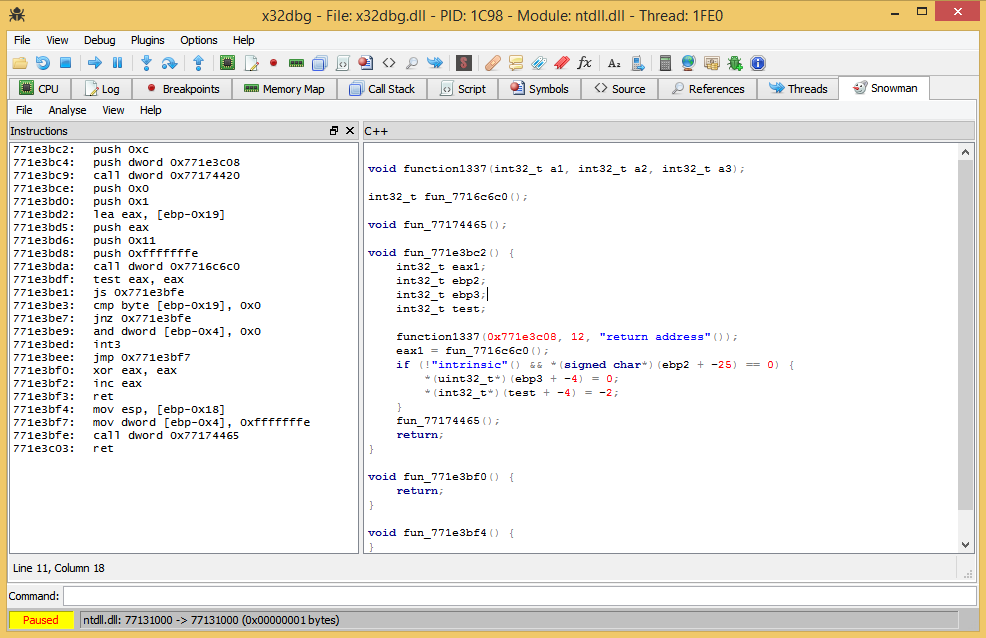This screenshot has height=638, width=986.
Task: Select instruction line 'int3' at 771e3bed
Action: [184, 344]
